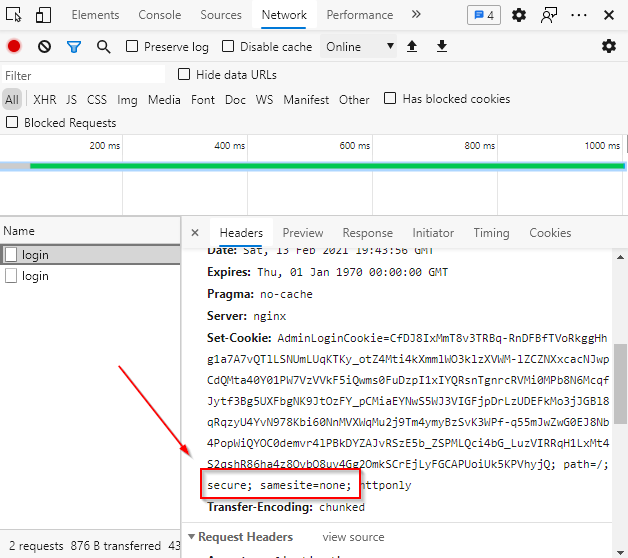Click scrollbar up arrow in headers pane
The height and width of the screenshot is (558, 628).
click(x=620, y=257)
